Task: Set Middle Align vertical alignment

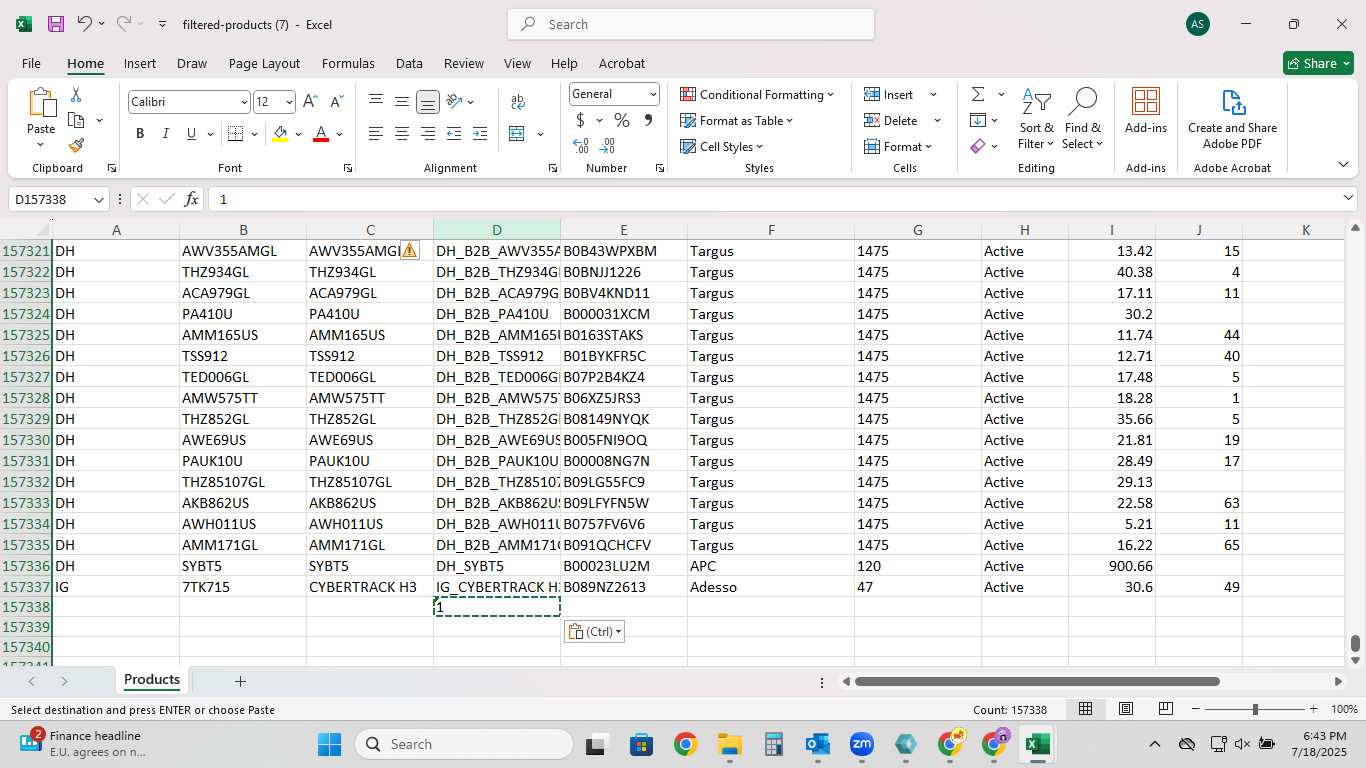Action: 402,102
